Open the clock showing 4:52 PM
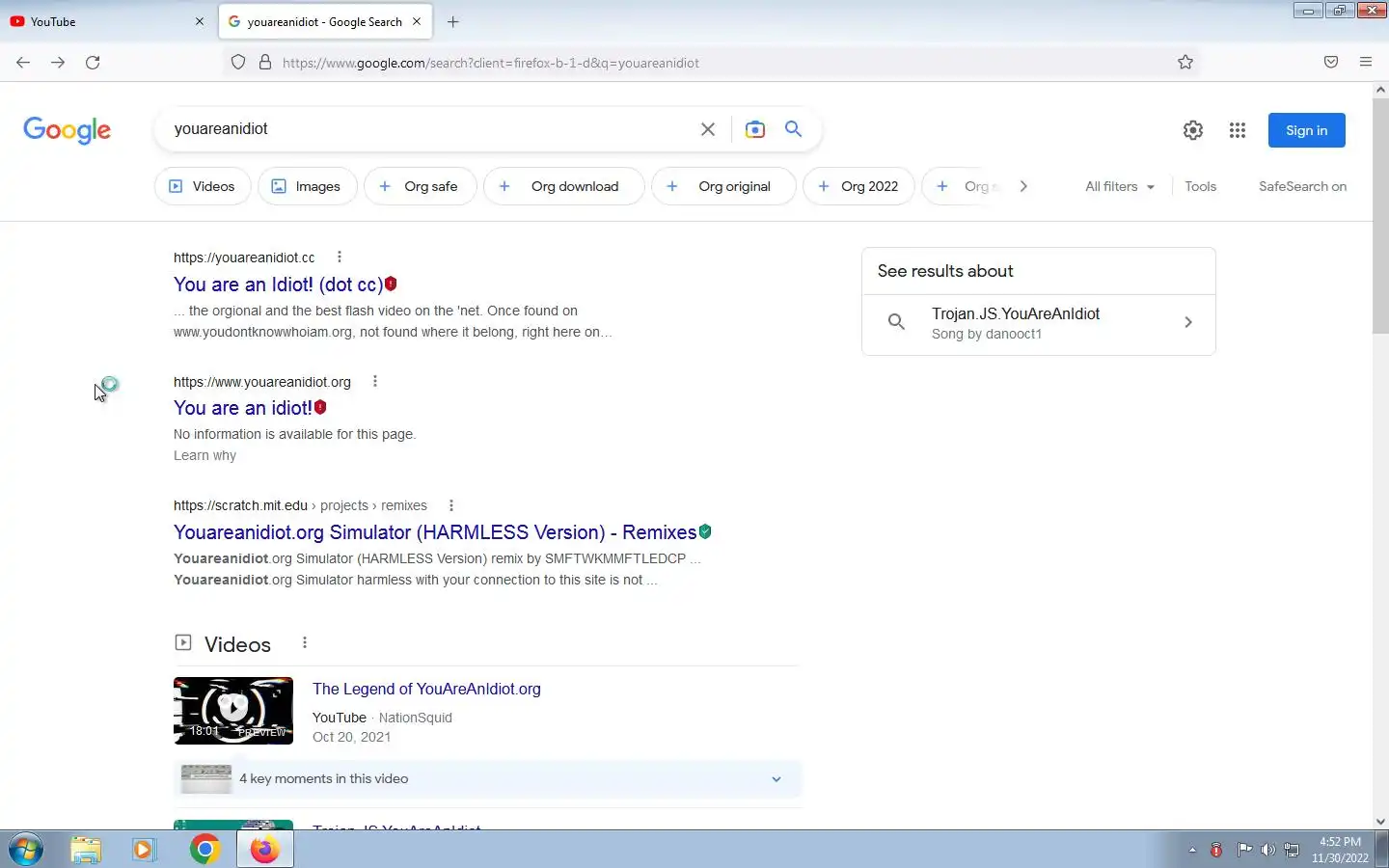Screen dimensions: 1389x868 tap(1340, 850)
